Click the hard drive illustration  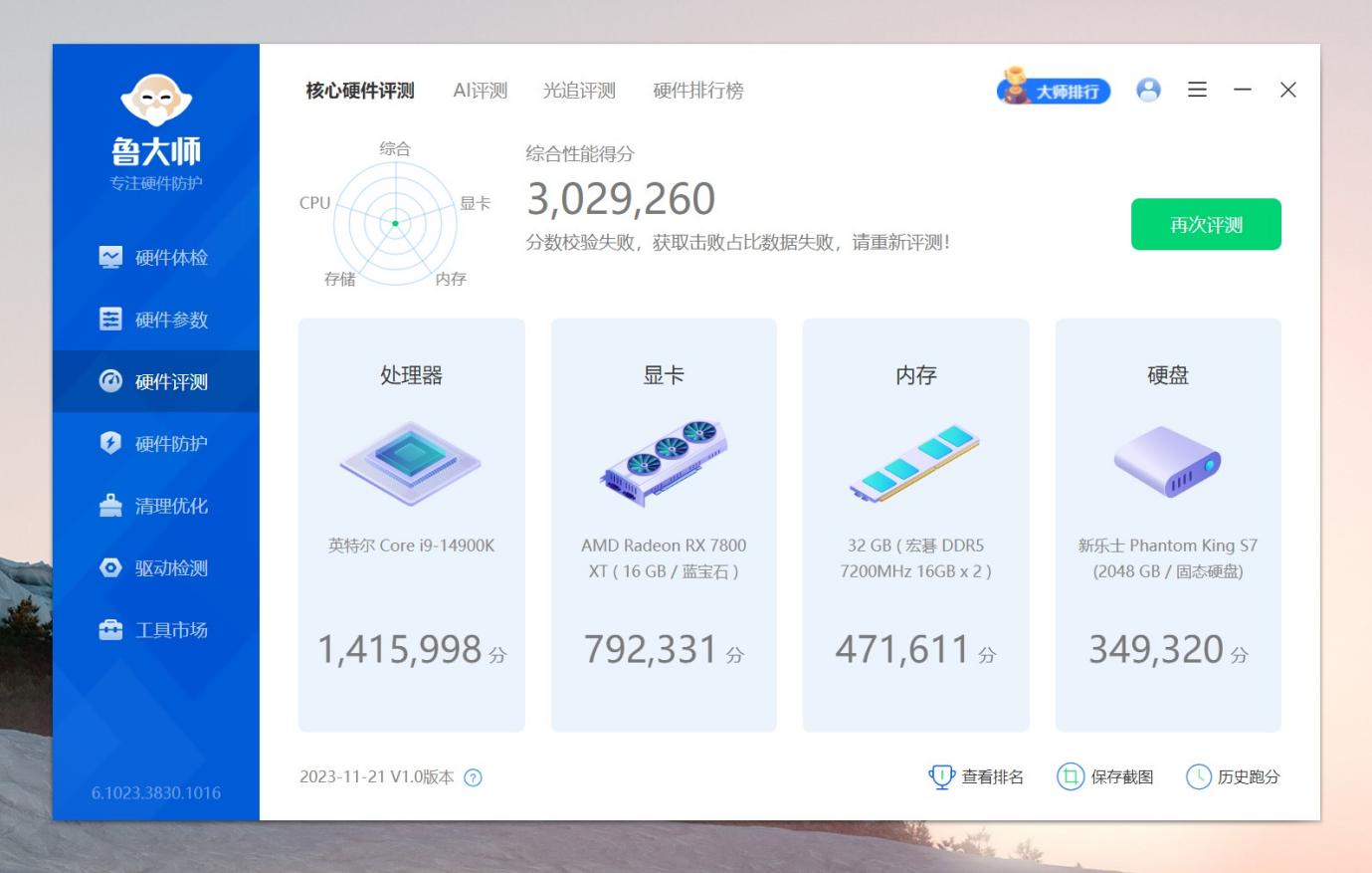click(1168, 461)
